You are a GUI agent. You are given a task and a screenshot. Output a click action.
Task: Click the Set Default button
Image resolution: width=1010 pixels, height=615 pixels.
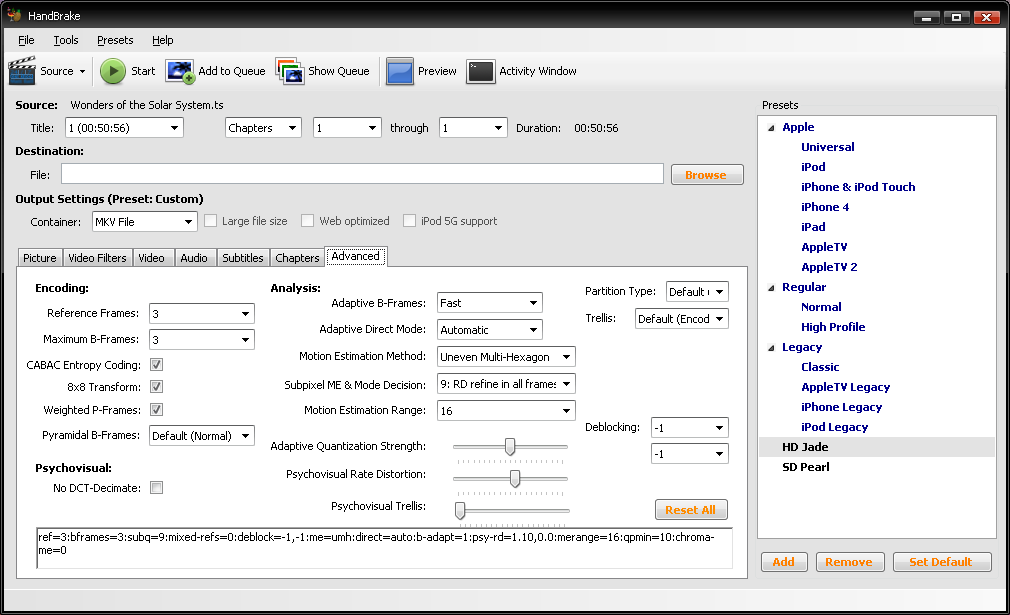[941, 562]
